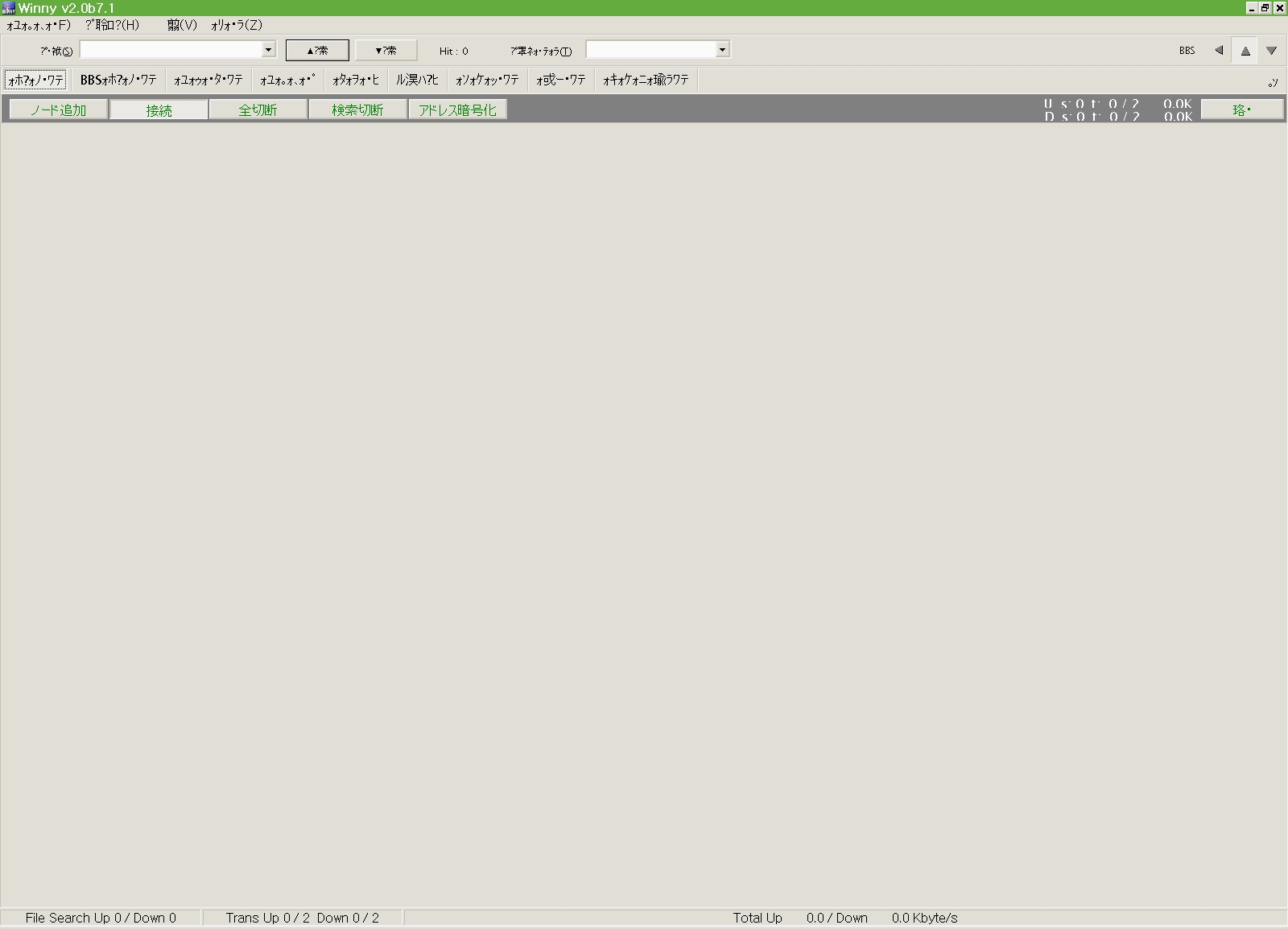Switch to the fourth tab in the strip

pyautogui.click(x=287, y=80)
